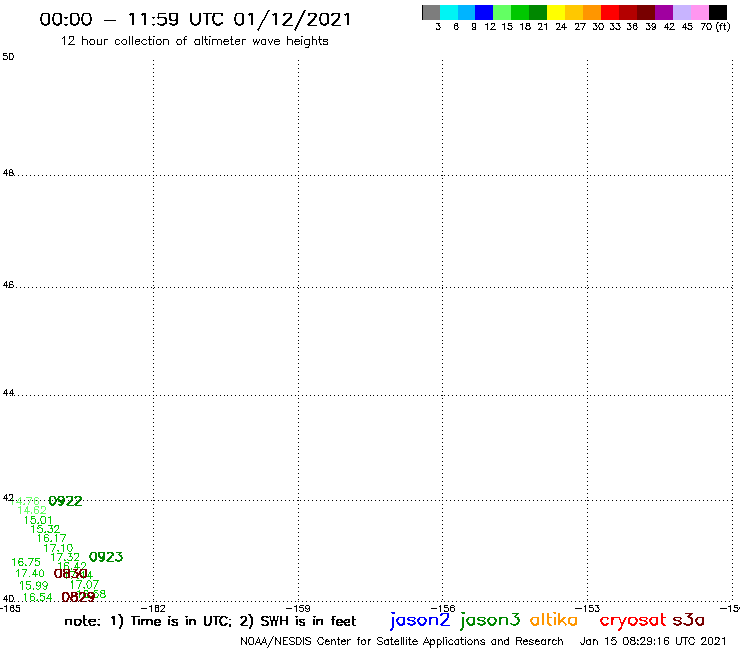The height and width of the screenshot is (650, 740).
Task: Click the gray swatch in the color scale
Action: 431,13
